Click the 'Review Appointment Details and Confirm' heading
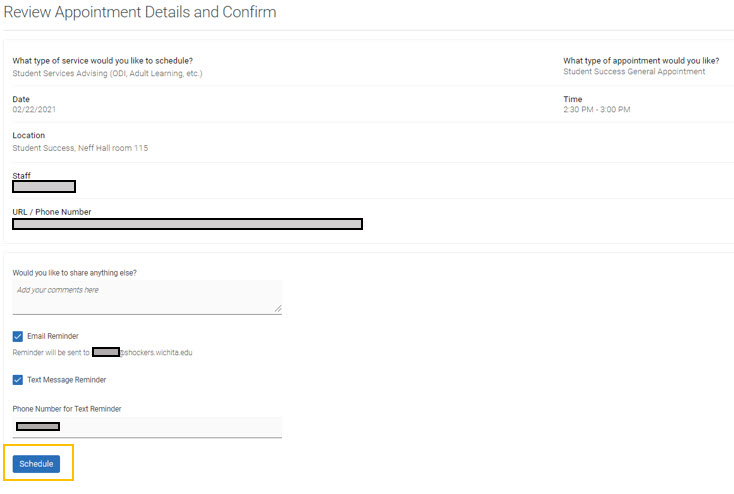Viewport: 734px width, 494px height. (140, 12)
